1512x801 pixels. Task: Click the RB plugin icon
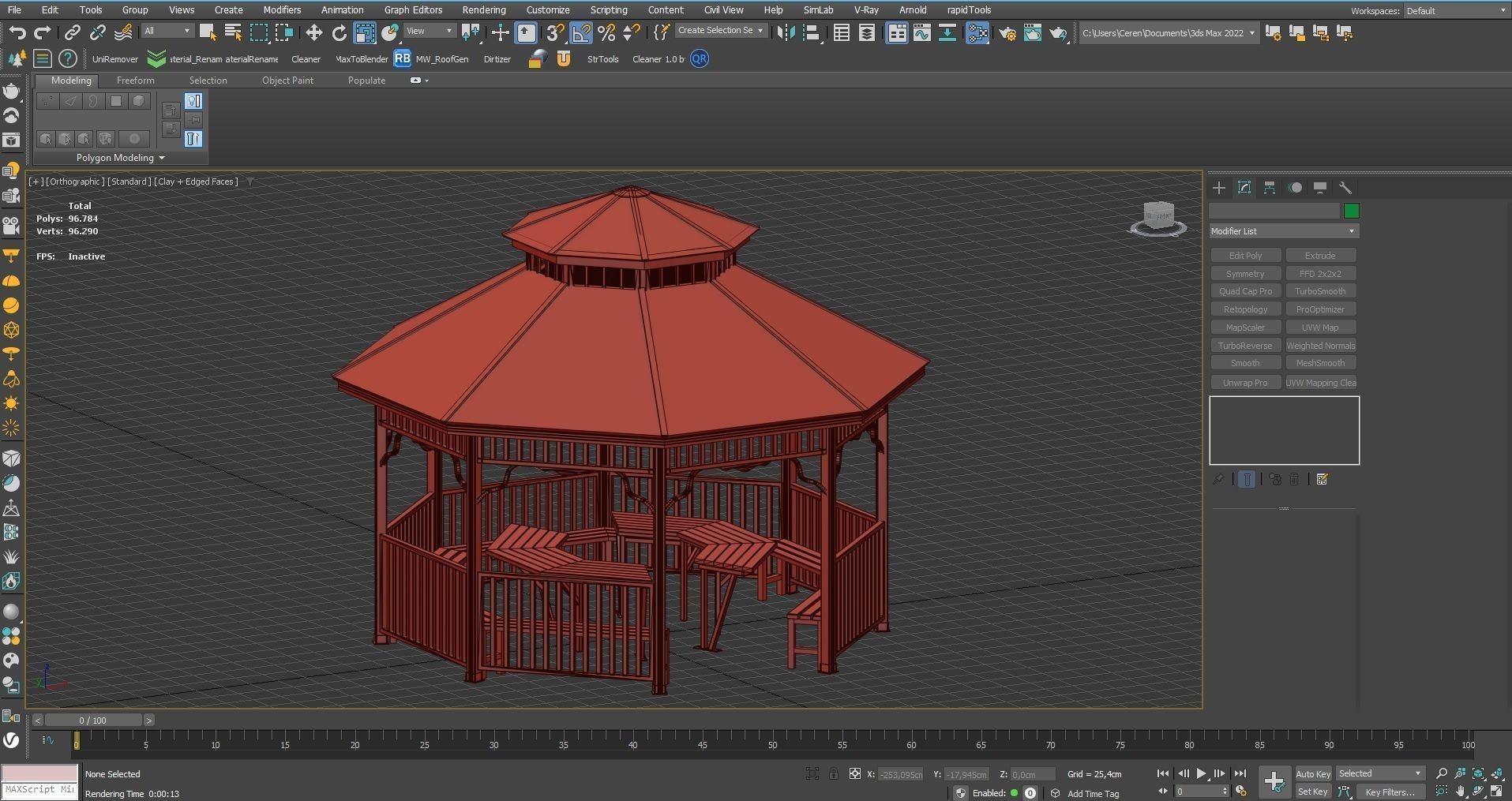point(403,58)
